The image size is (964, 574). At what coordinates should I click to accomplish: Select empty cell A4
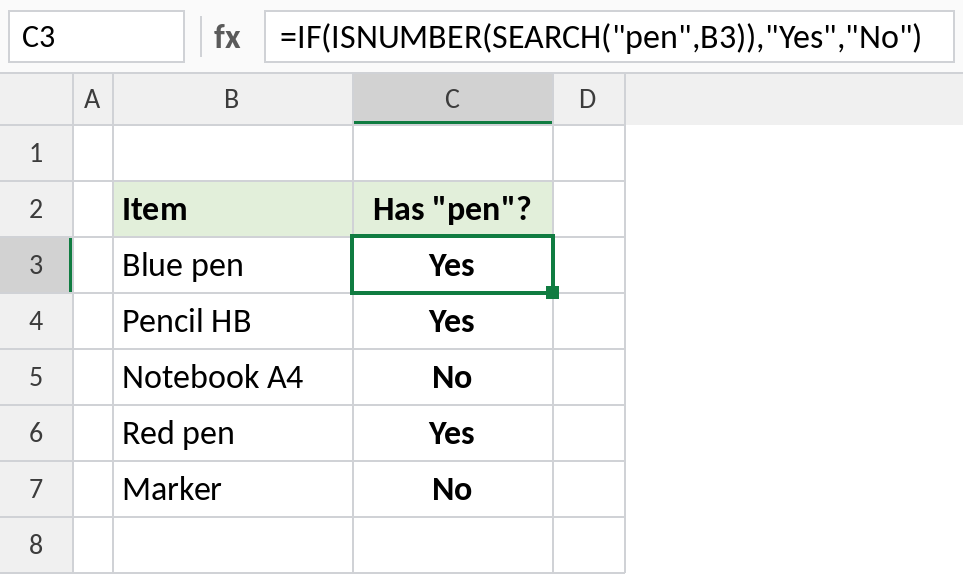(93, 321)
